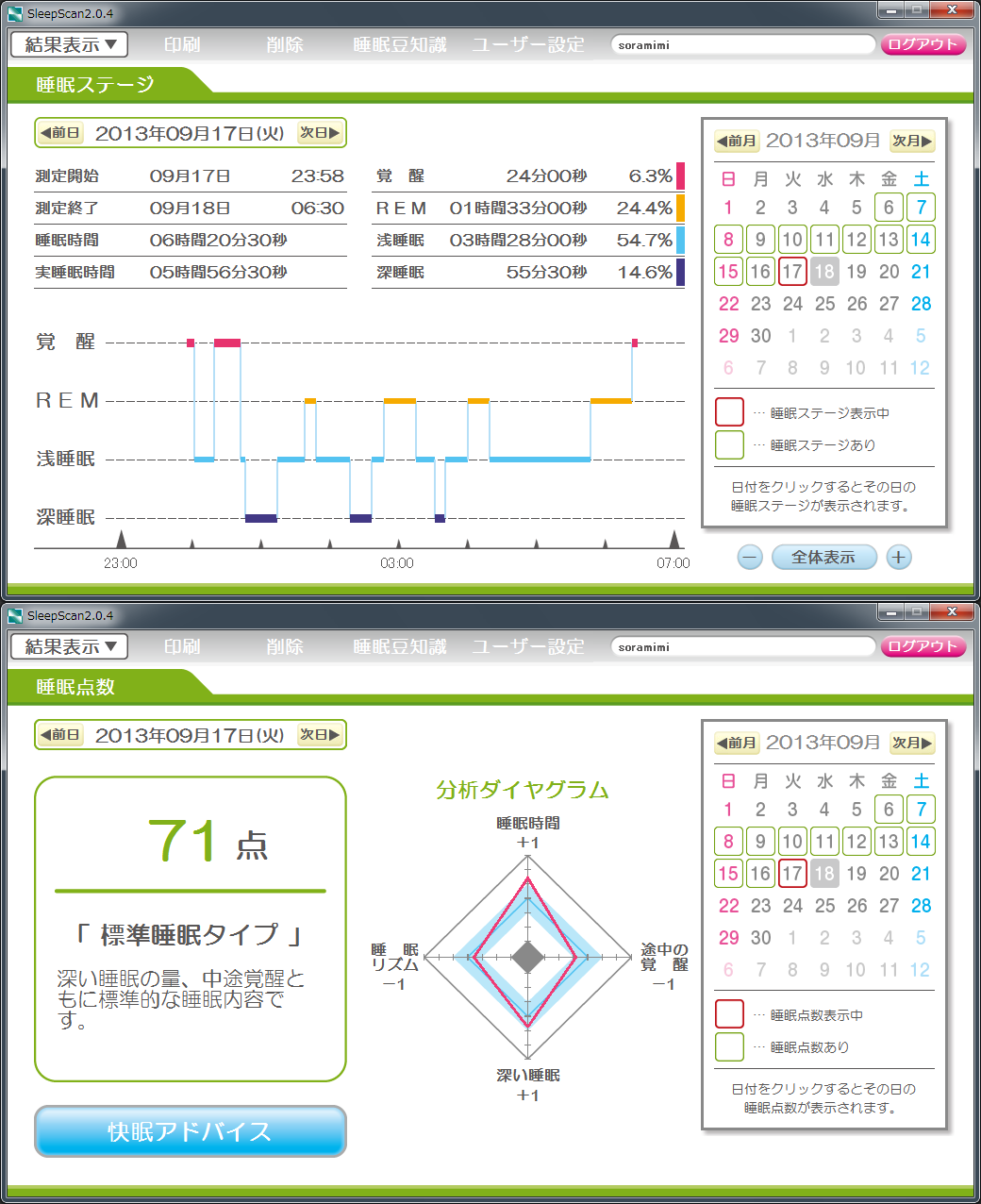Zoom out the sleep graph with minus button
This screenshot has height=1204, width=981.
(750, 558)
